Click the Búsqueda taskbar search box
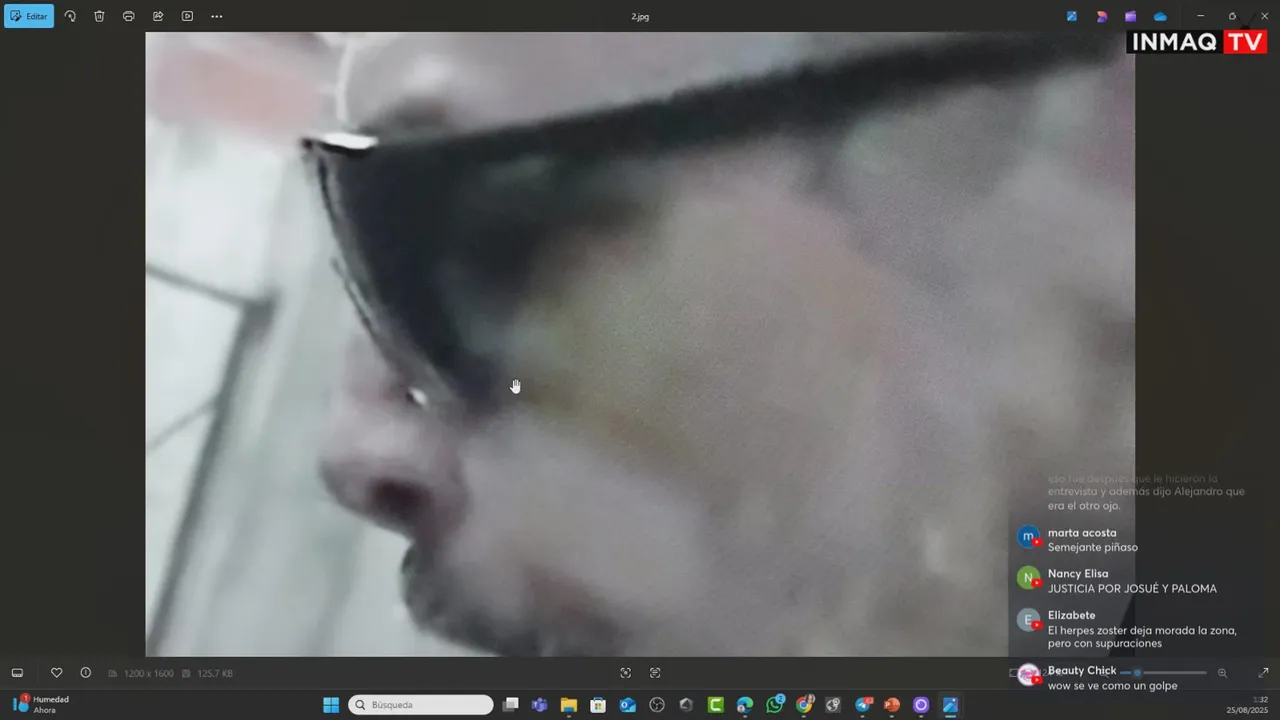This screenshot has height=720, width=1280. [x=421, y=705]
